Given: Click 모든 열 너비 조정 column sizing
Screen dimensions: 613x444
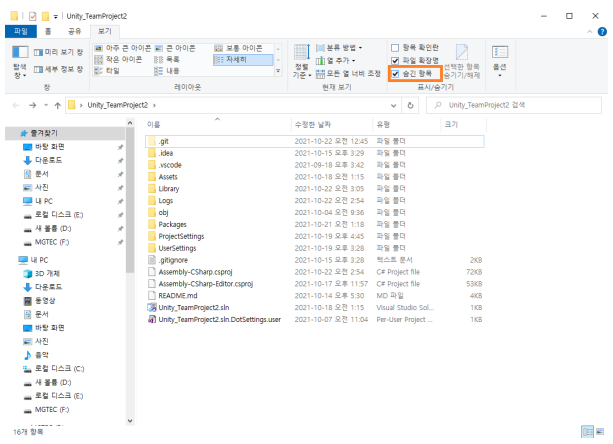Looking at the screenshot, I should (348, 73).
